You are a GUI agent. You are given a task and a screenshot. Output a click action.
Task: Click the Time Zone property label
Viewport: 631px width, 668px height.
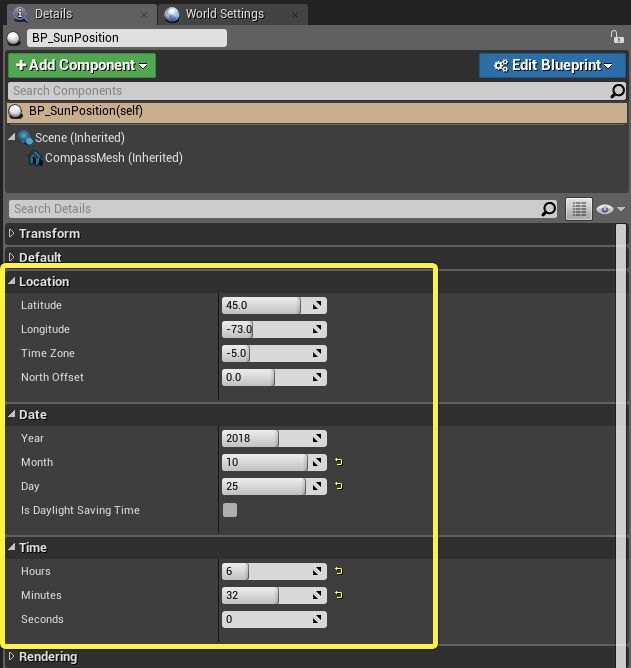(48, 353)
